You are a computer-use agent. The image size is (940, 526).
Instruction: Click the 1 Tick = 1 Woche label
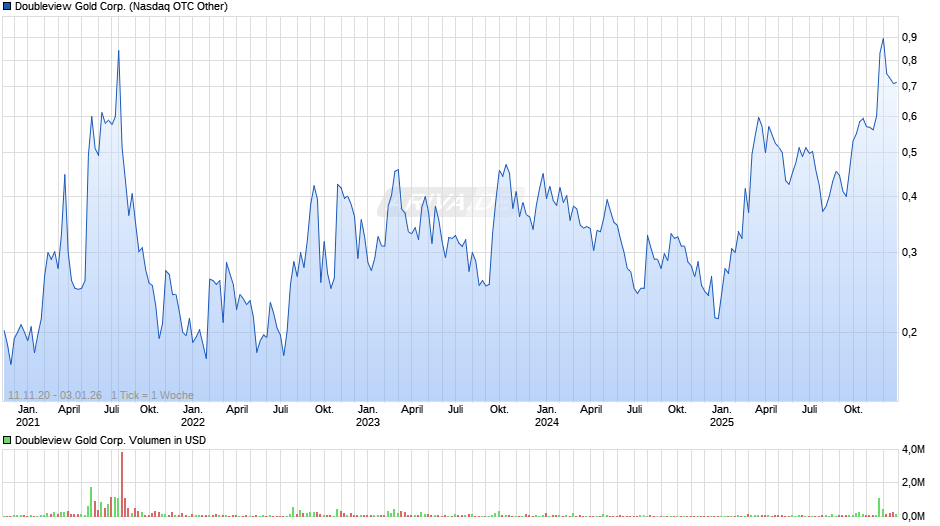click(x=152, y=395)
